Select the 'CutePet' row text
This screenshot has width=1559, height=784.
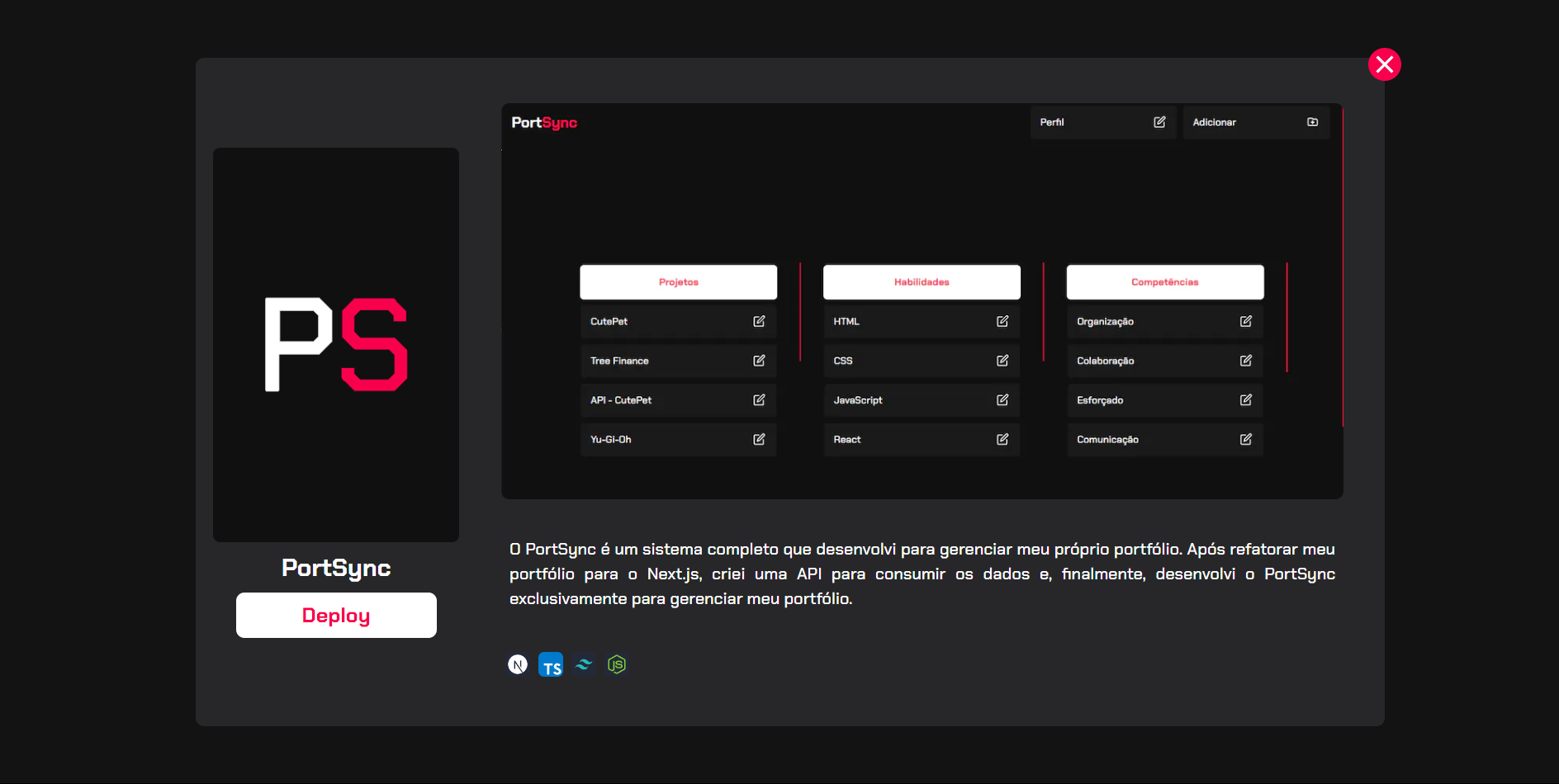[x=609, y=322]
